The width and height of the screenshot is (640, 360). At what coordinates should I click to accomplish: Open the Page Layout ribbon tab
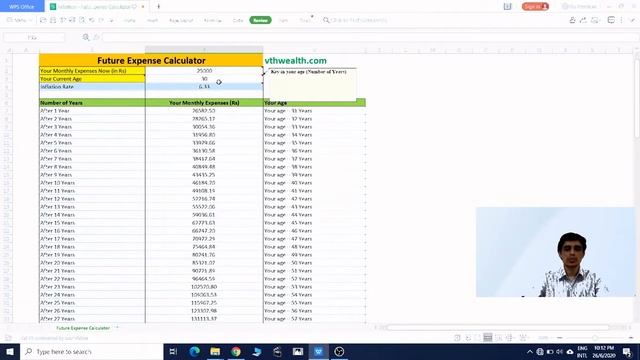pos(181,20)
